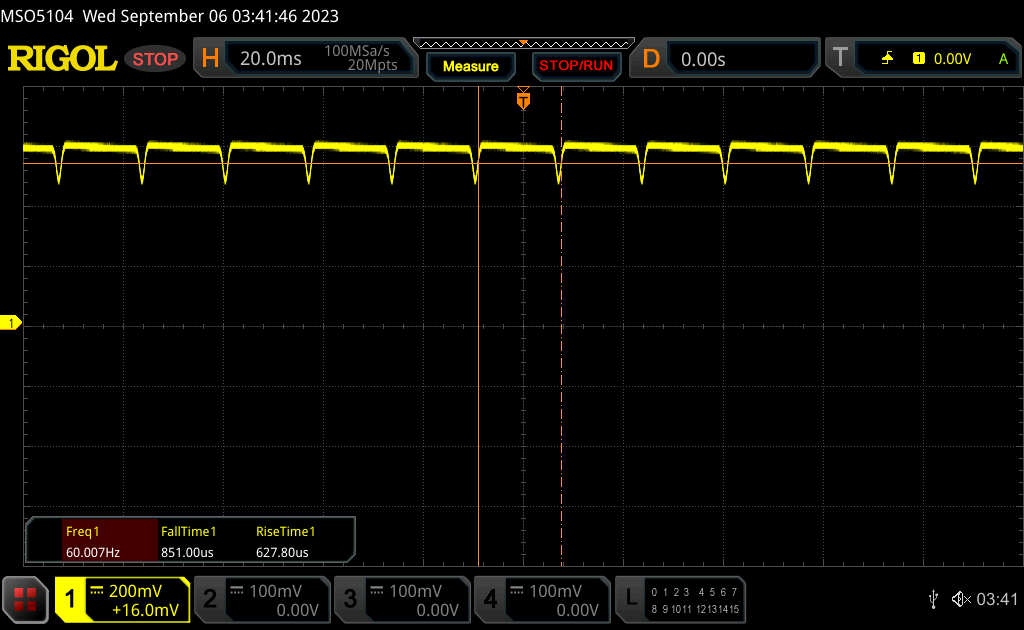1024x630 pixels.
Task: Toggle channel 2 on or off
Action: 210,599
